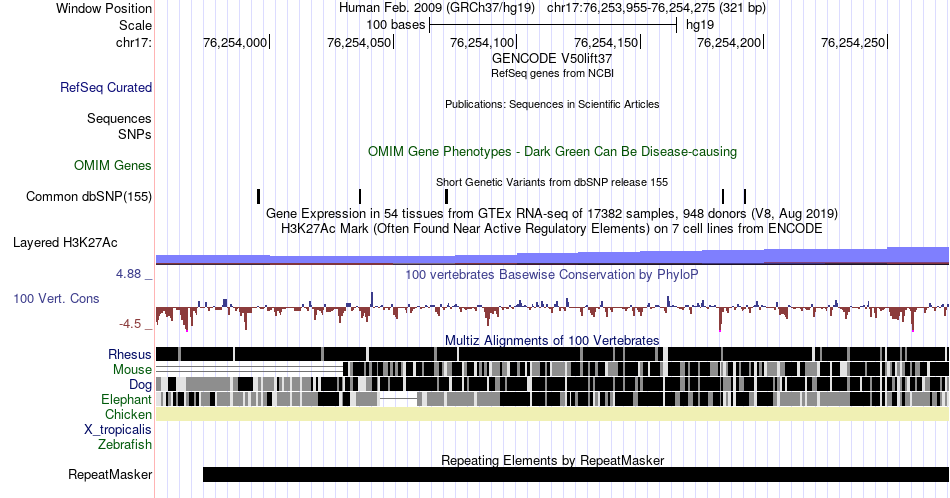
Task: Click the Elephant alignment row label
Action: (x=127, y=400)
